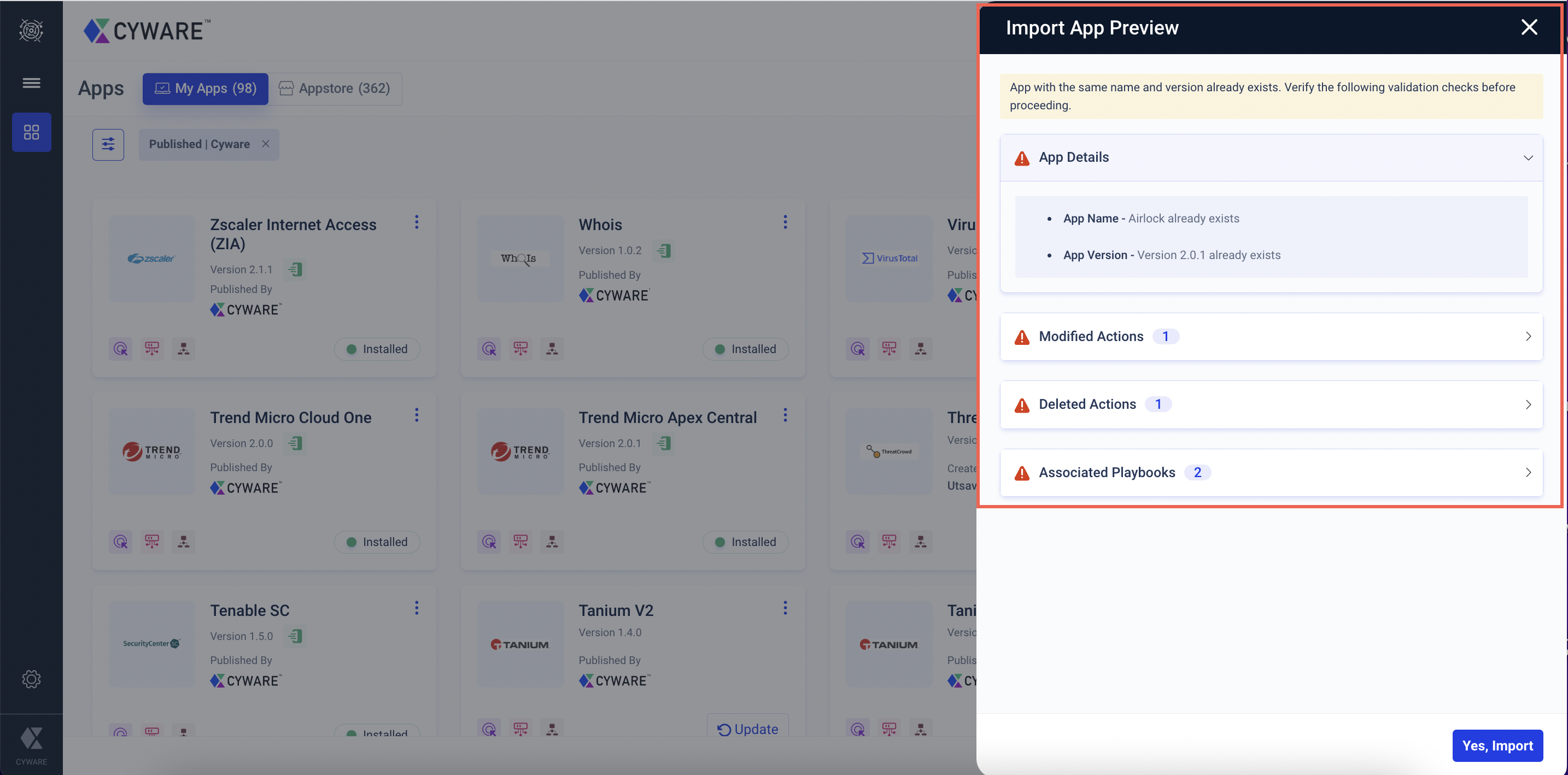Screen dimensions: 1568x775
Task: Switch to the Appstore tab
Action: pyautogui.click(x=335, y=89)
